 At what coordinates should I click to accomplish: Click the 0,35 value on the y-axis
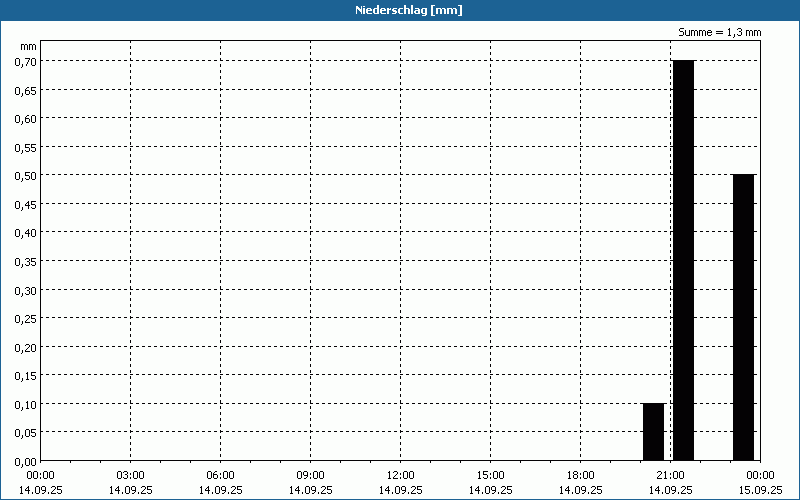pos(24,261)
